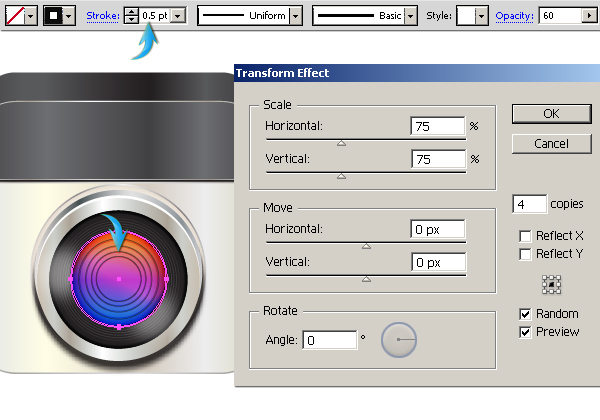Click the Fill color swatch (none)
The height and width of the screenshot is (420, 600).
click(x=16, y=16)
